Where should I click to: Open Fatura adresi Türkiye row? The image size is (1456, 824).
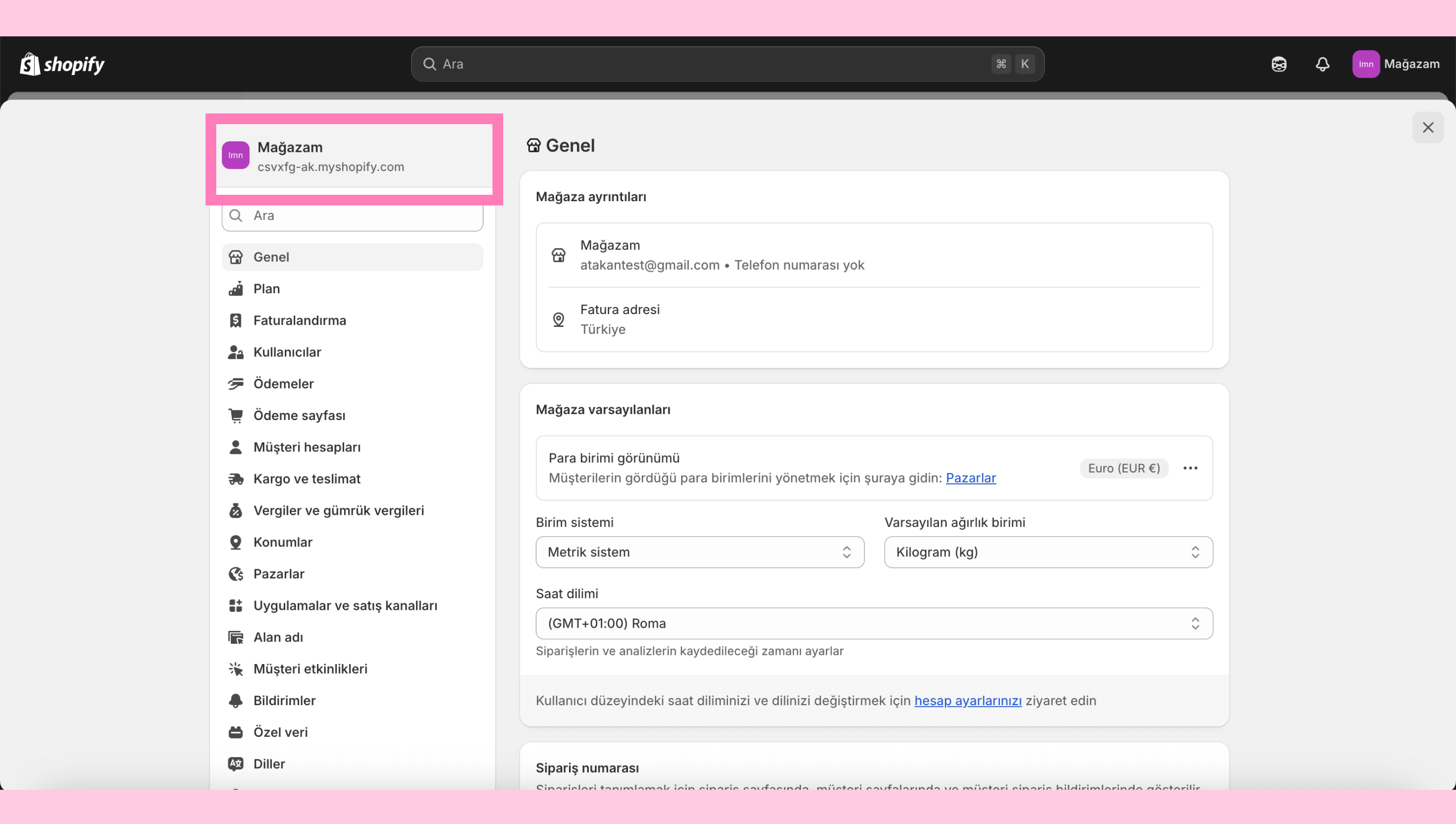point(874,319)
